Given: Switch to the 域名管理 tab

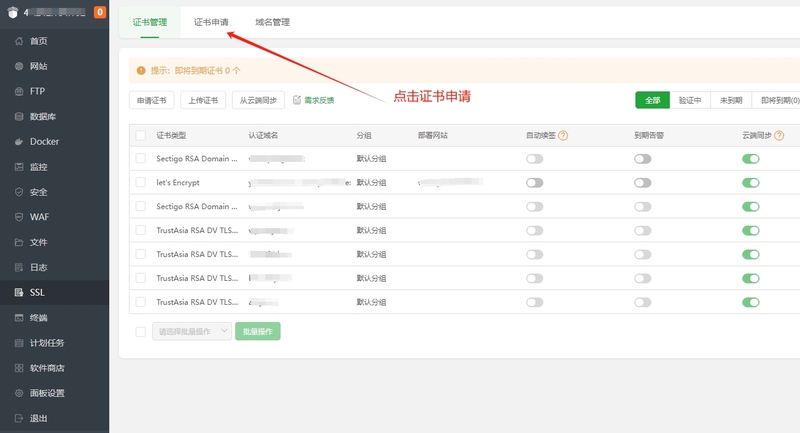Looking at the screenshot, I should 272,21.
